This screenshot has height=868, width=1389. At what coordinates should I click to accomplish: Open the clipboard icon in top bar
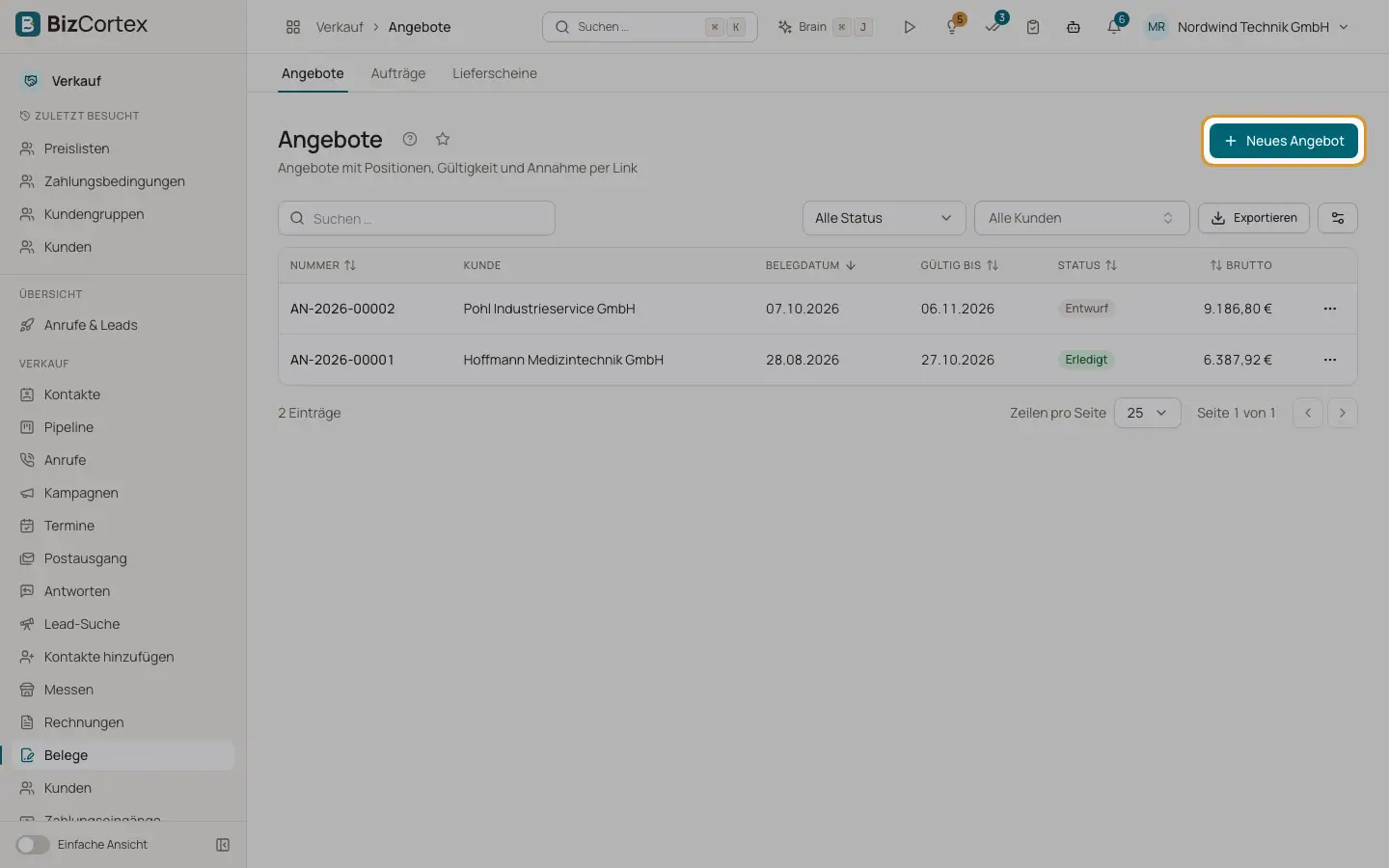click(1033, 27)
